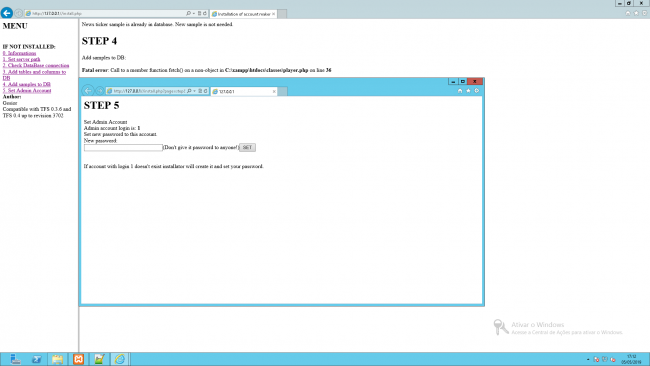Click the Favorites star in the main browser
Screen dimensions: 650x366
(x=636, y=13)
